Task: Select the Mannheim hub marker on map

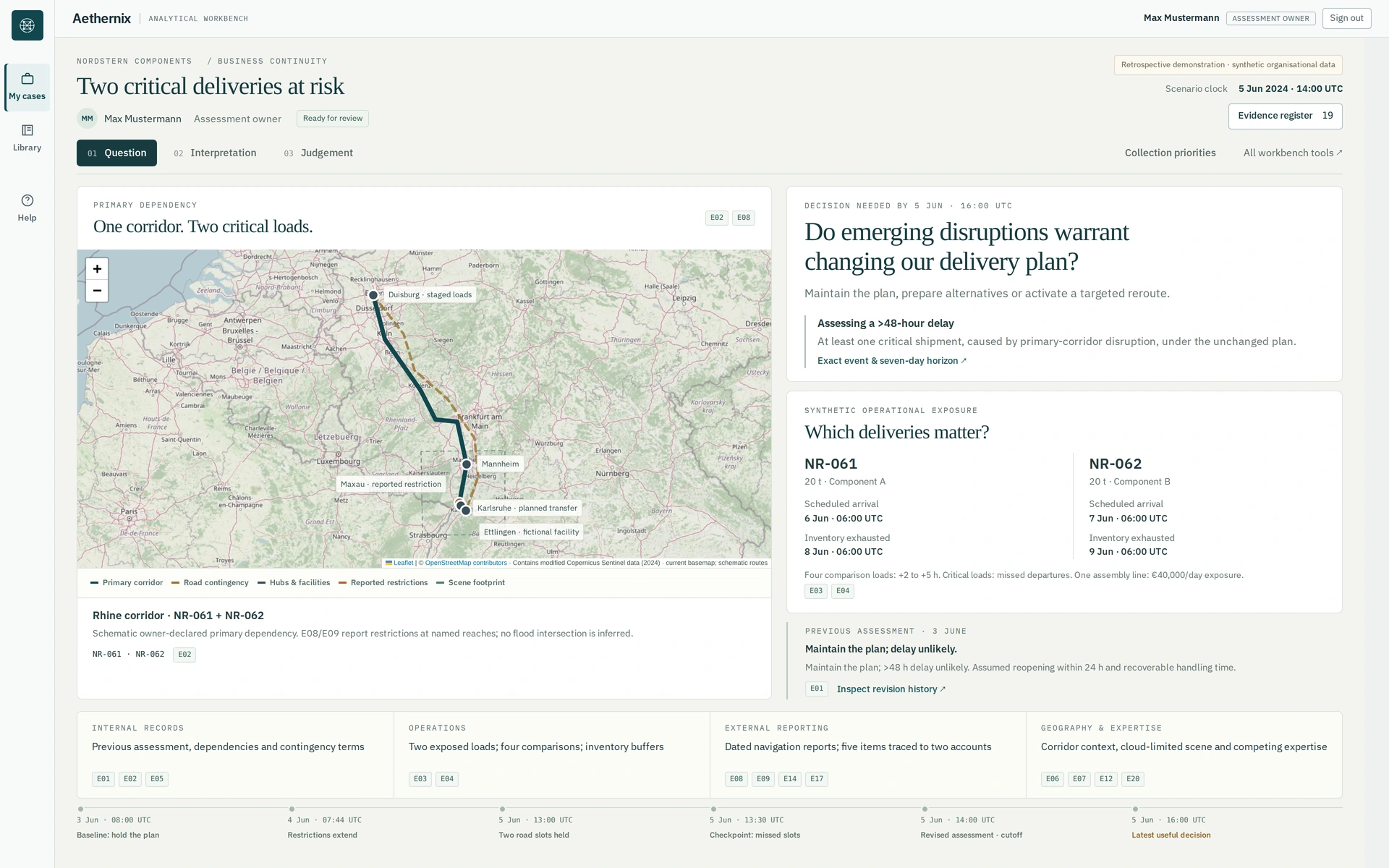Action: [x=467, y=464]
